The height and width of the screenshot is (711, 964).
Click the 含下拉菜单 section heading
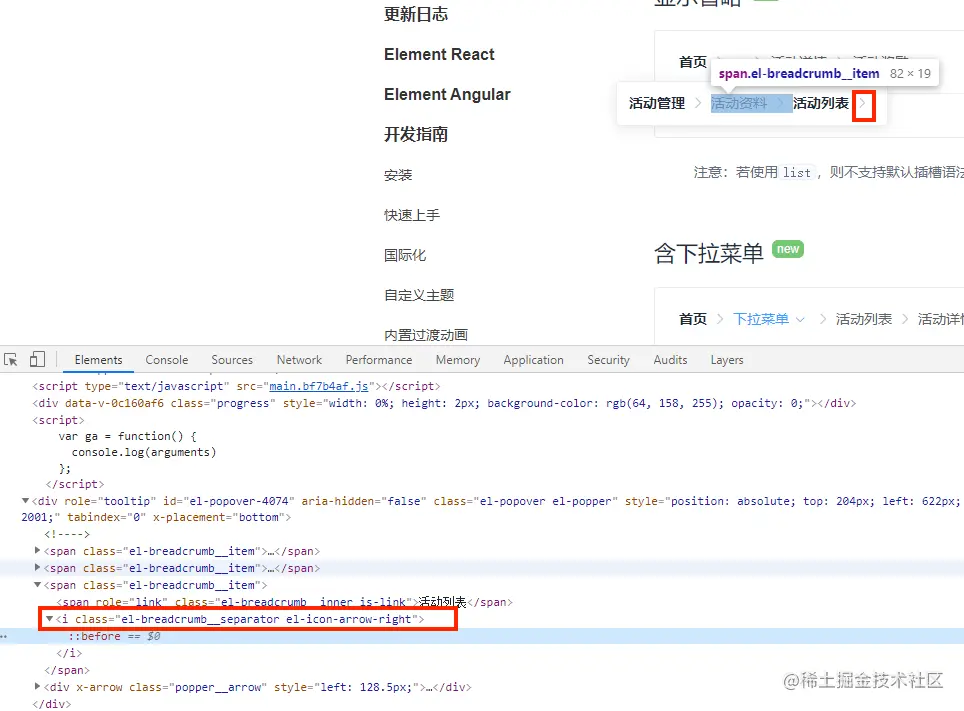(708, 253)
